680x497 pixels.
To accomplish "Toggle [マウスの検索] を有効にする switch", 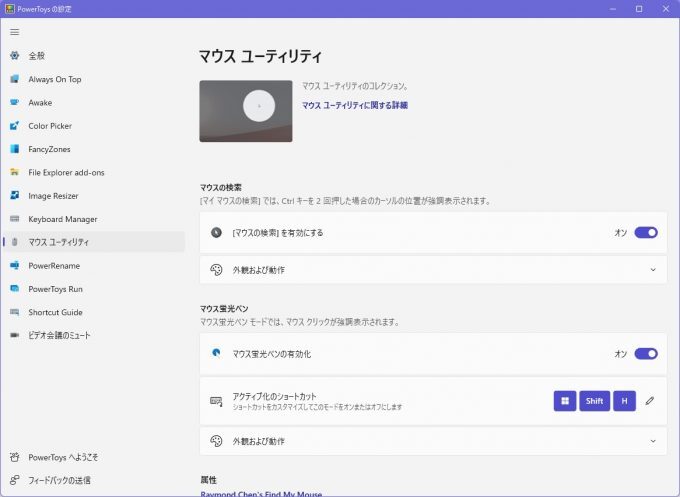I will pos(646,232).
